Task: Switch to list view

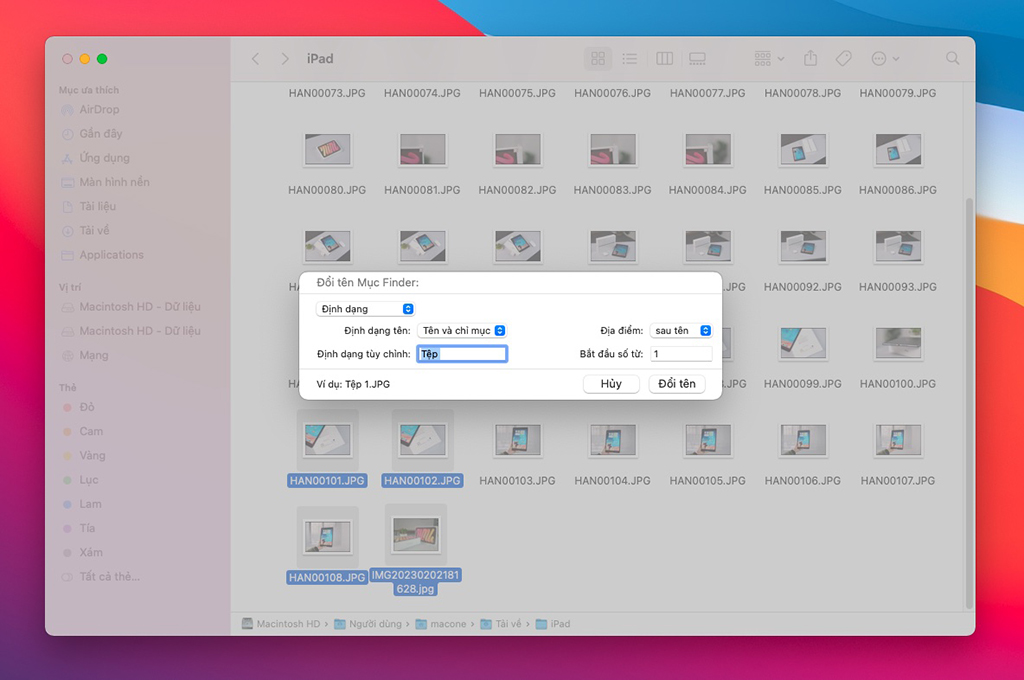Action: click(630, 59)
